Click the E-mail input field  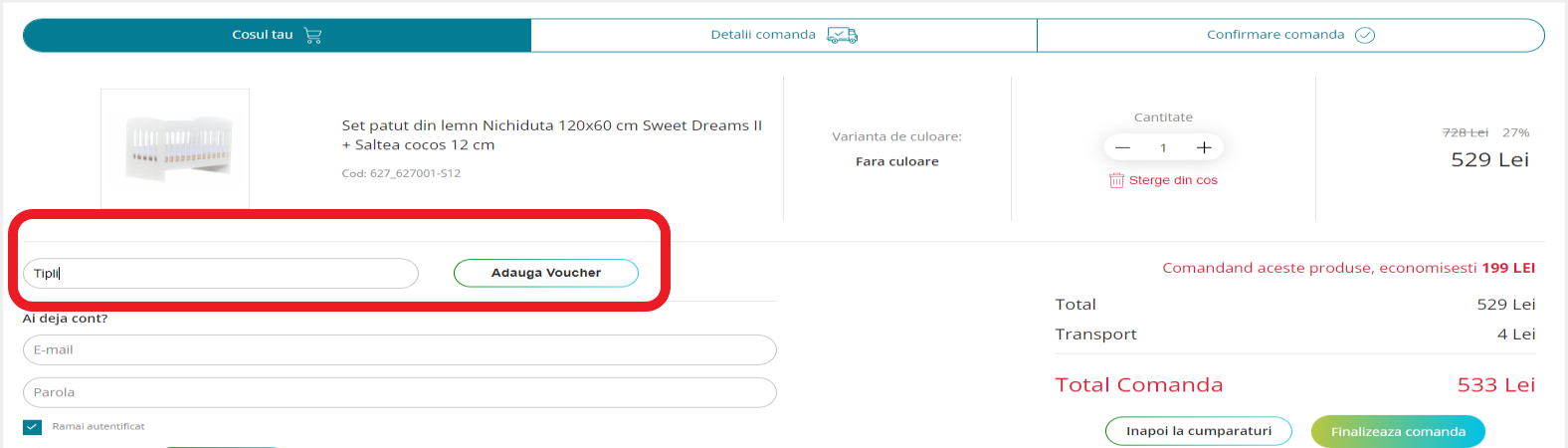pos(399,350)
